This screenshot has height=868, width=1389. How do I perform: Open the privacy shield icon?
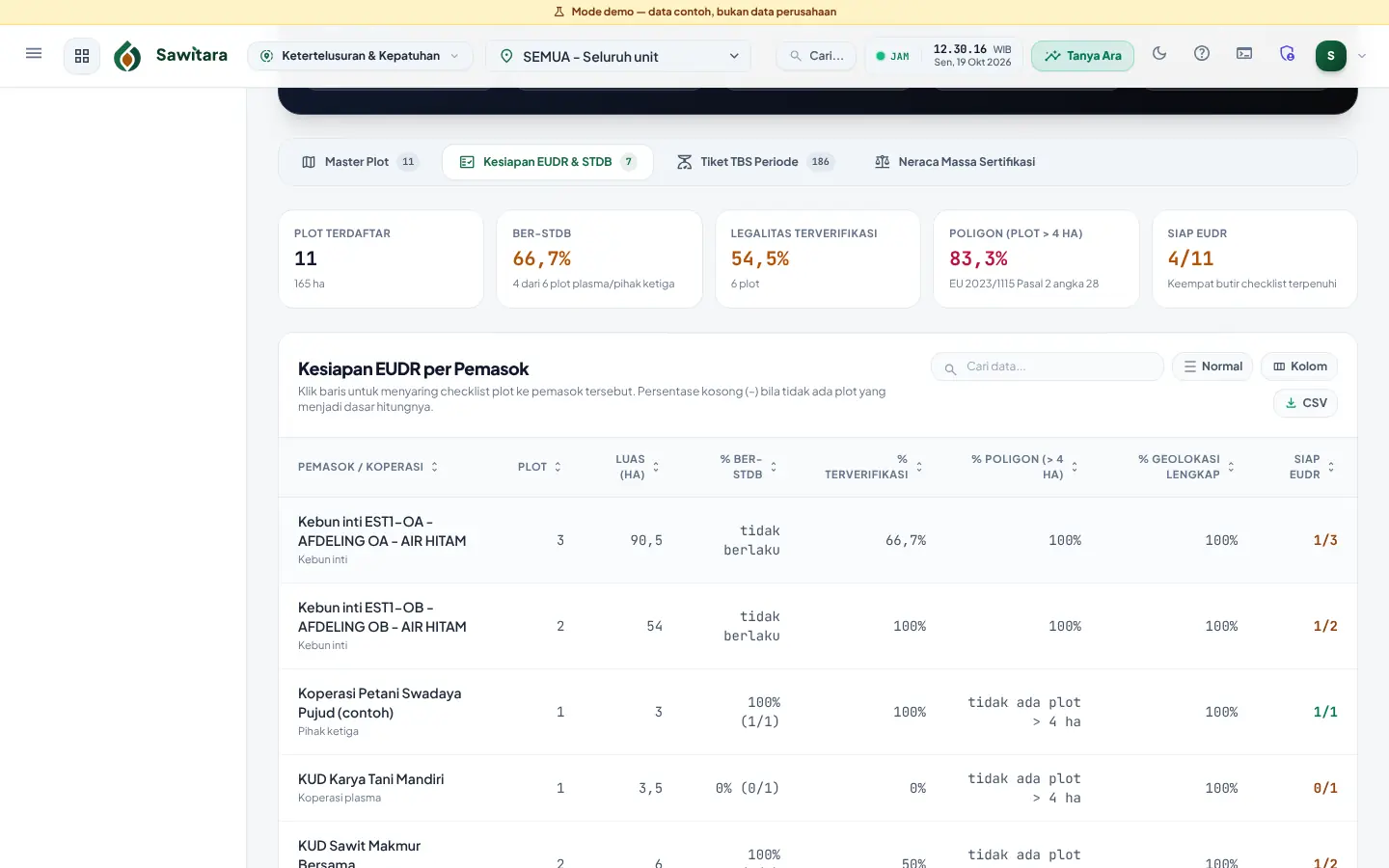pos(1287,54)
